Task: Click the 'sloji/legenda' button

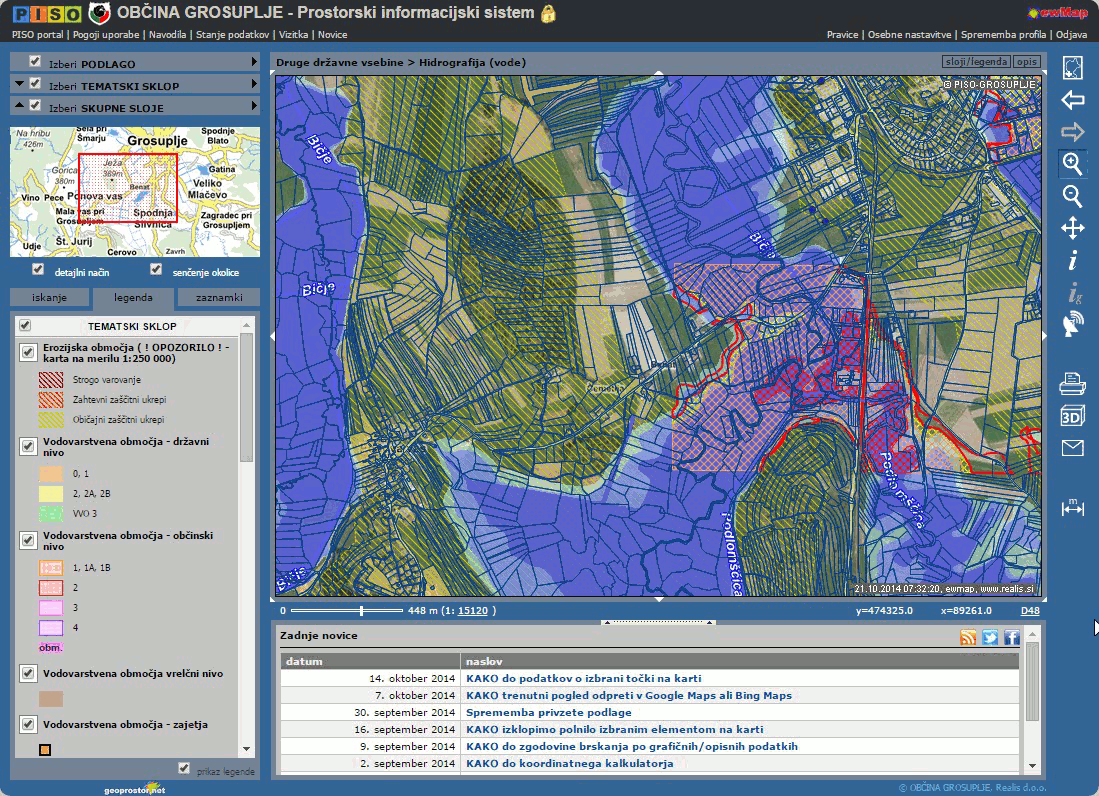Action: pos(976,62)
